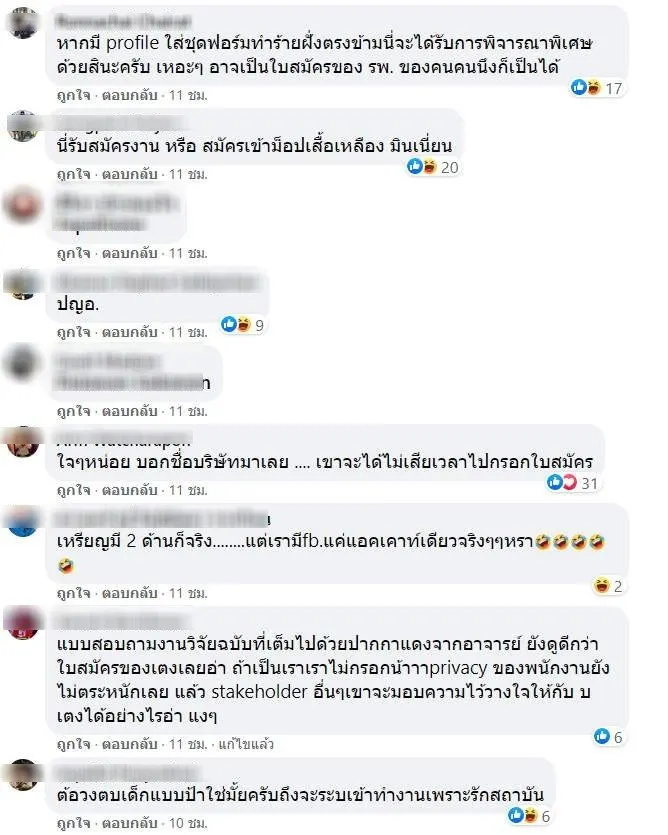Click the avatar beside the 'เหรียญมี 2 ด้าน' comment

pyautogui.click(x=22, y=521)
